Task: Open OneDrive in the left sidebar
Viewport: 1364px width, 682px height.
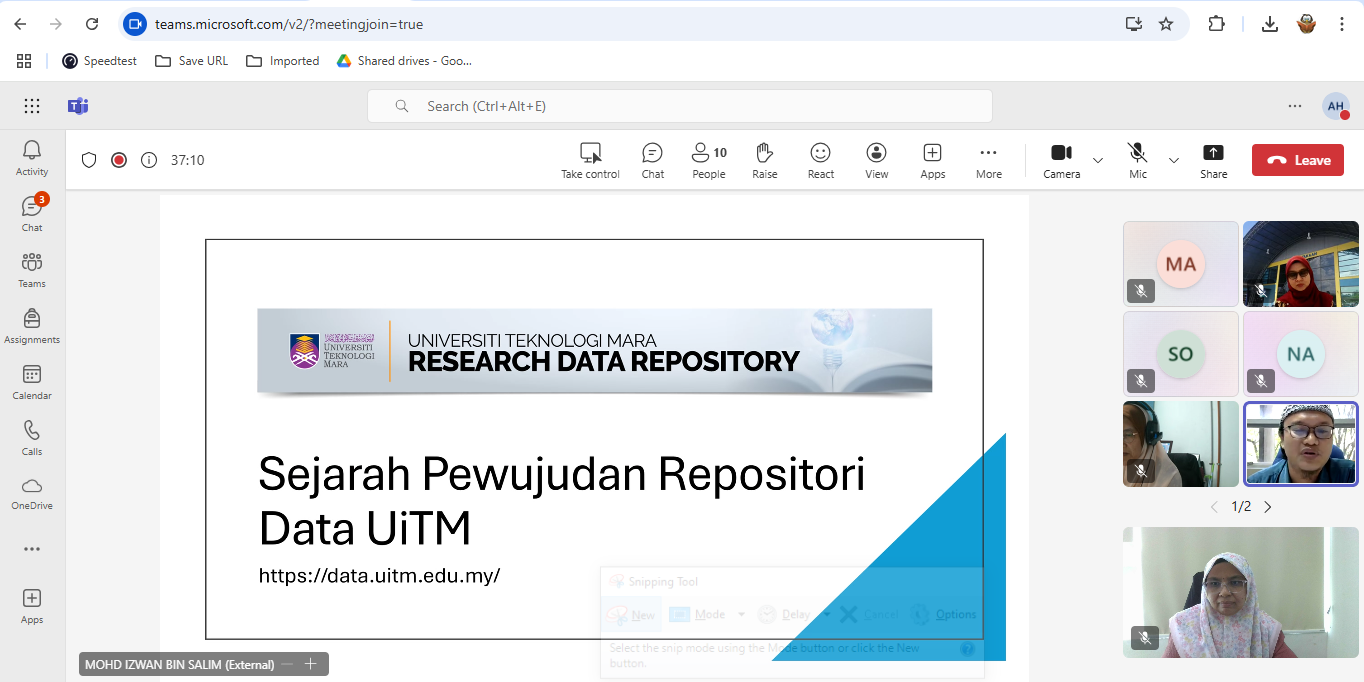Action: tap(32, 493)
